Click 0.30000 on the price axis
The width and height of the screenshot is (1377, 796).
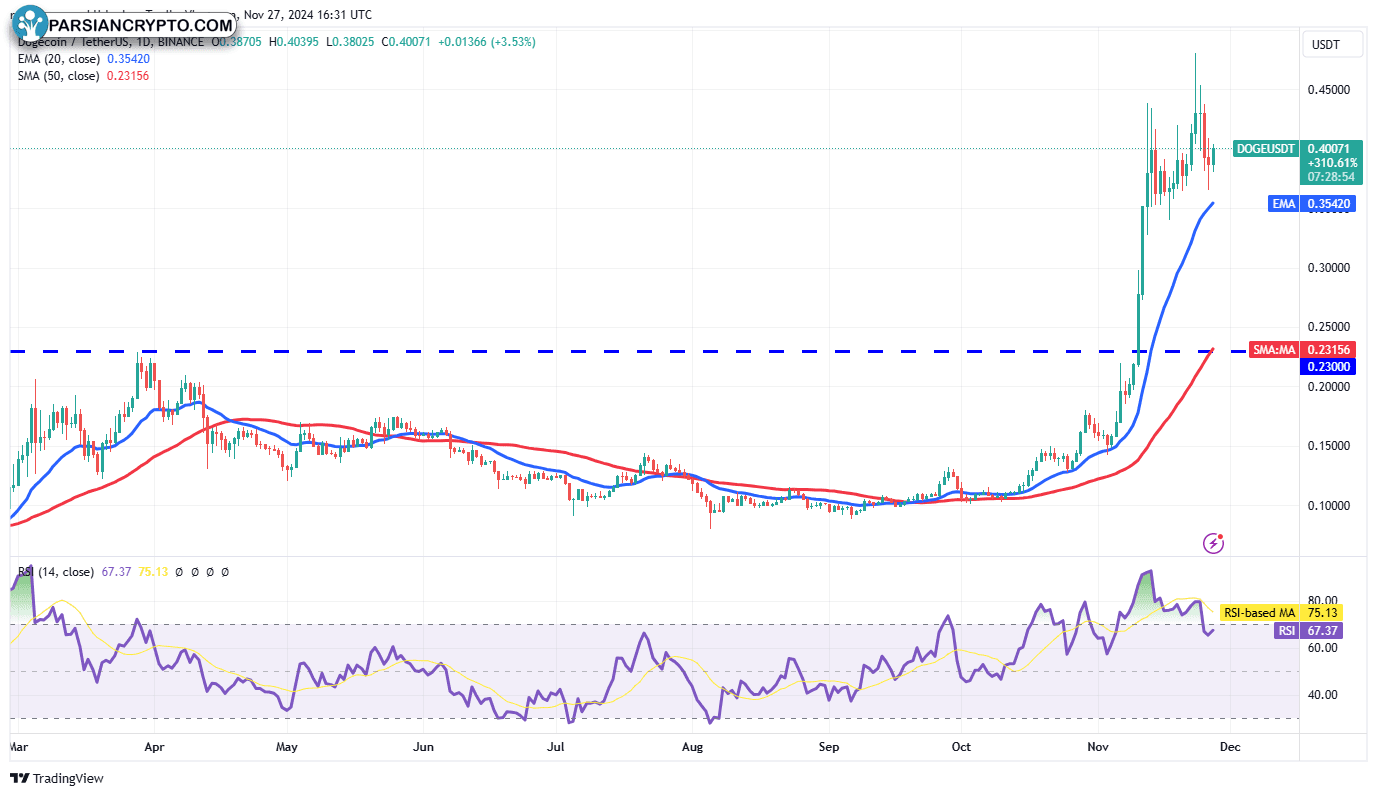(1328, 268)
